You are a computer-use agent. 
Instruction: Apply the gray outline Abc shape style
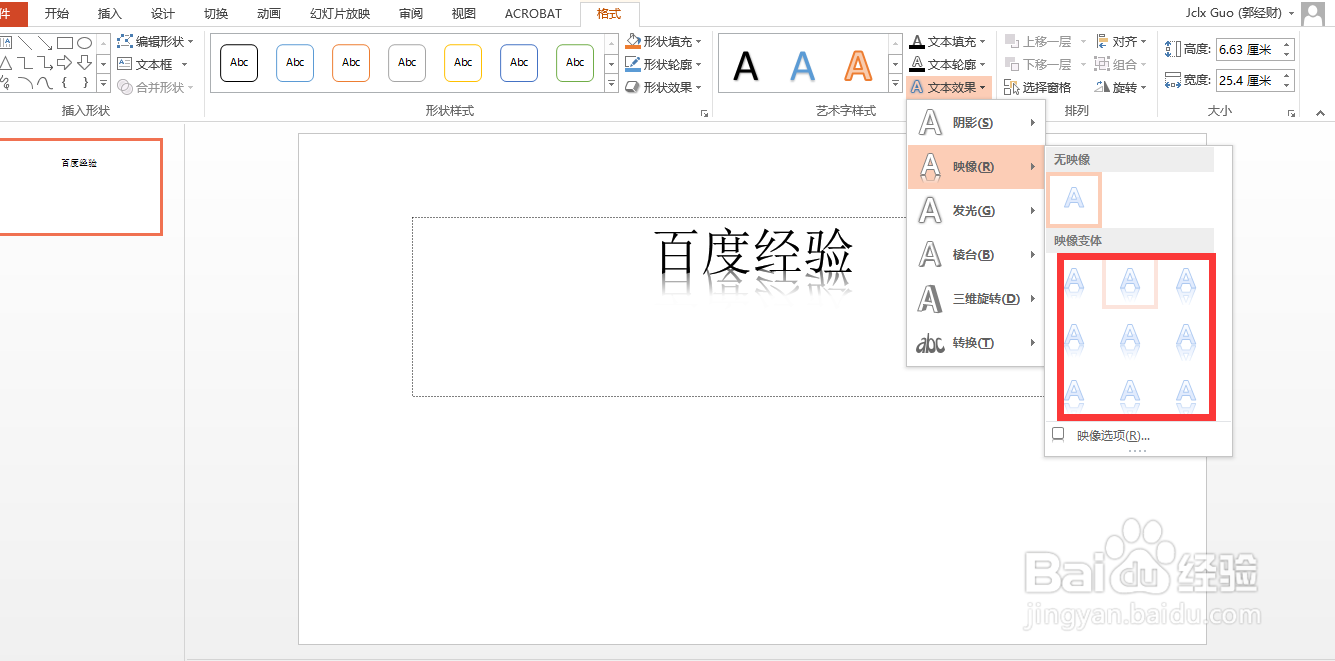(407, 63)
